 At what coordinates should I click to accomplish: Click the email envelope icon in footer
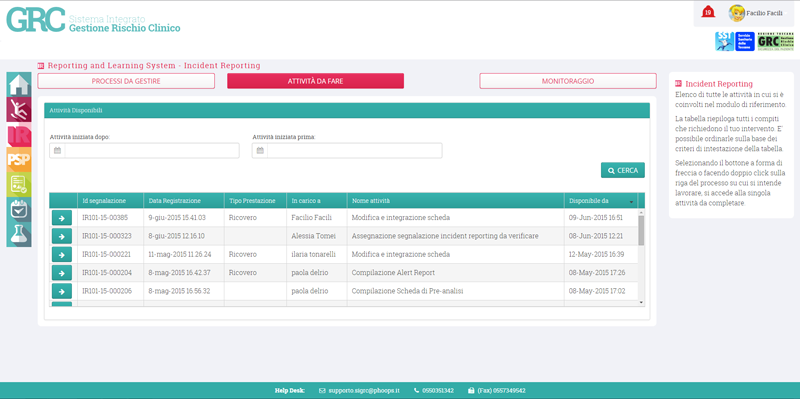point(322,391)
